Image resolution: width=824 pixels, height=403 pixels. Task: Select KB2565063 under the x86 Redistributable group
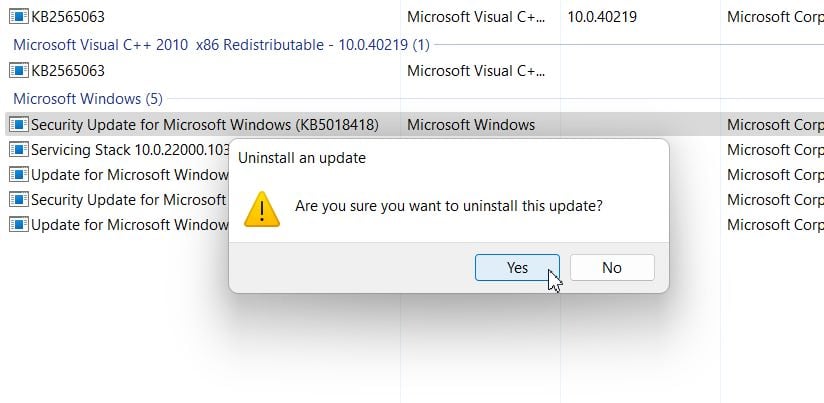(68, 71)
